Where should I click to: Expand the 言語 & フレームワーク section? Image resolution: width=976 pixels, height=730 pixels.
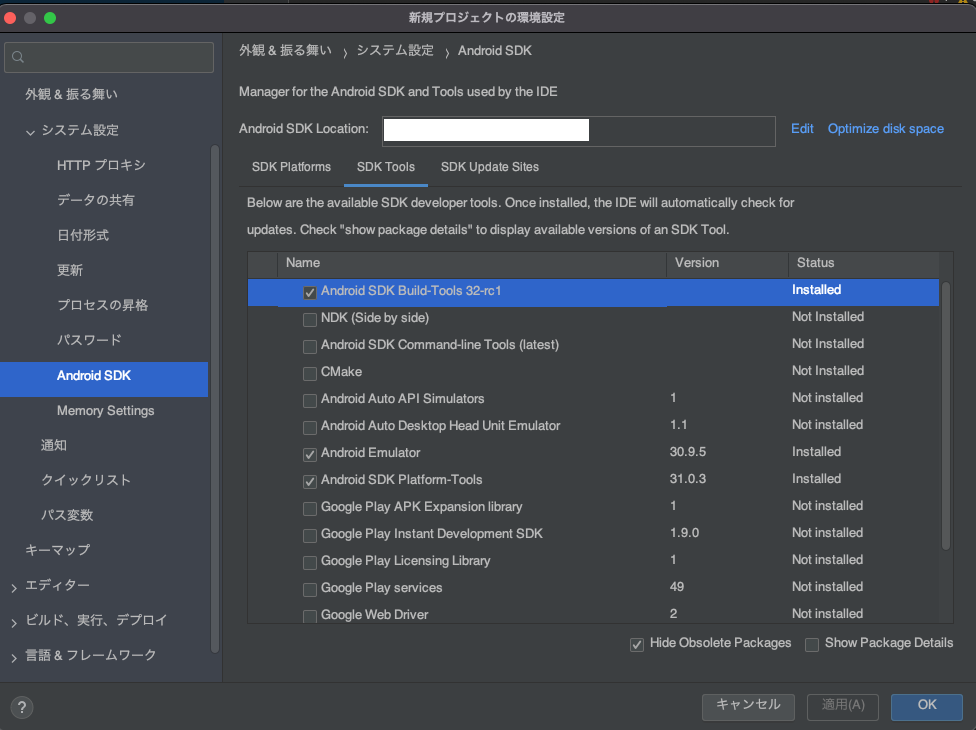[x=14, y=657]
